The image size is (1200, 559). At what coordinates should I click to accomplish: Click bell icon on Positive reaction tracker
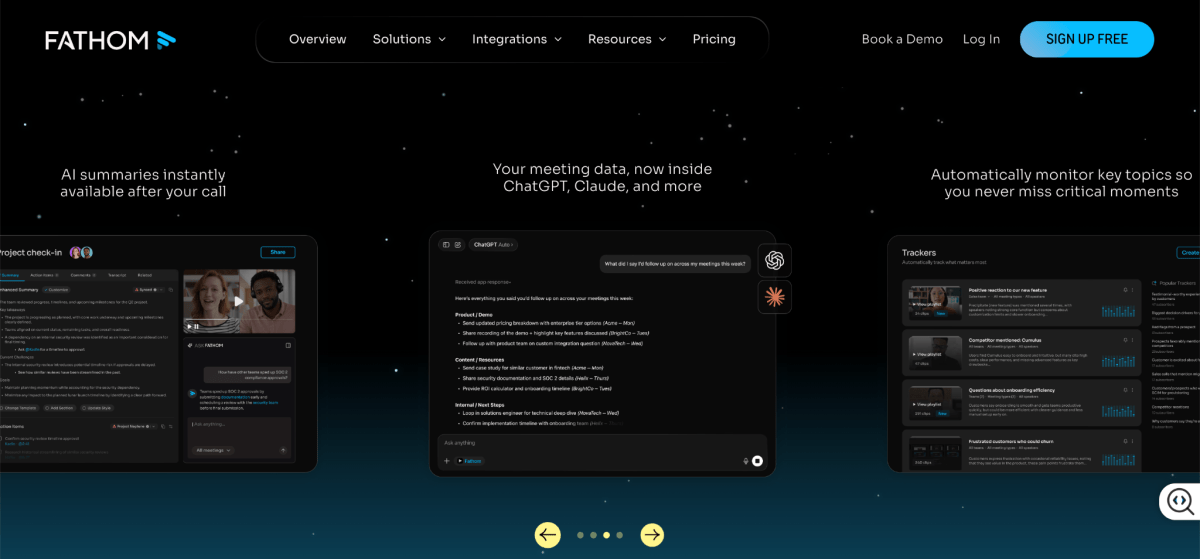(1125, 290)
